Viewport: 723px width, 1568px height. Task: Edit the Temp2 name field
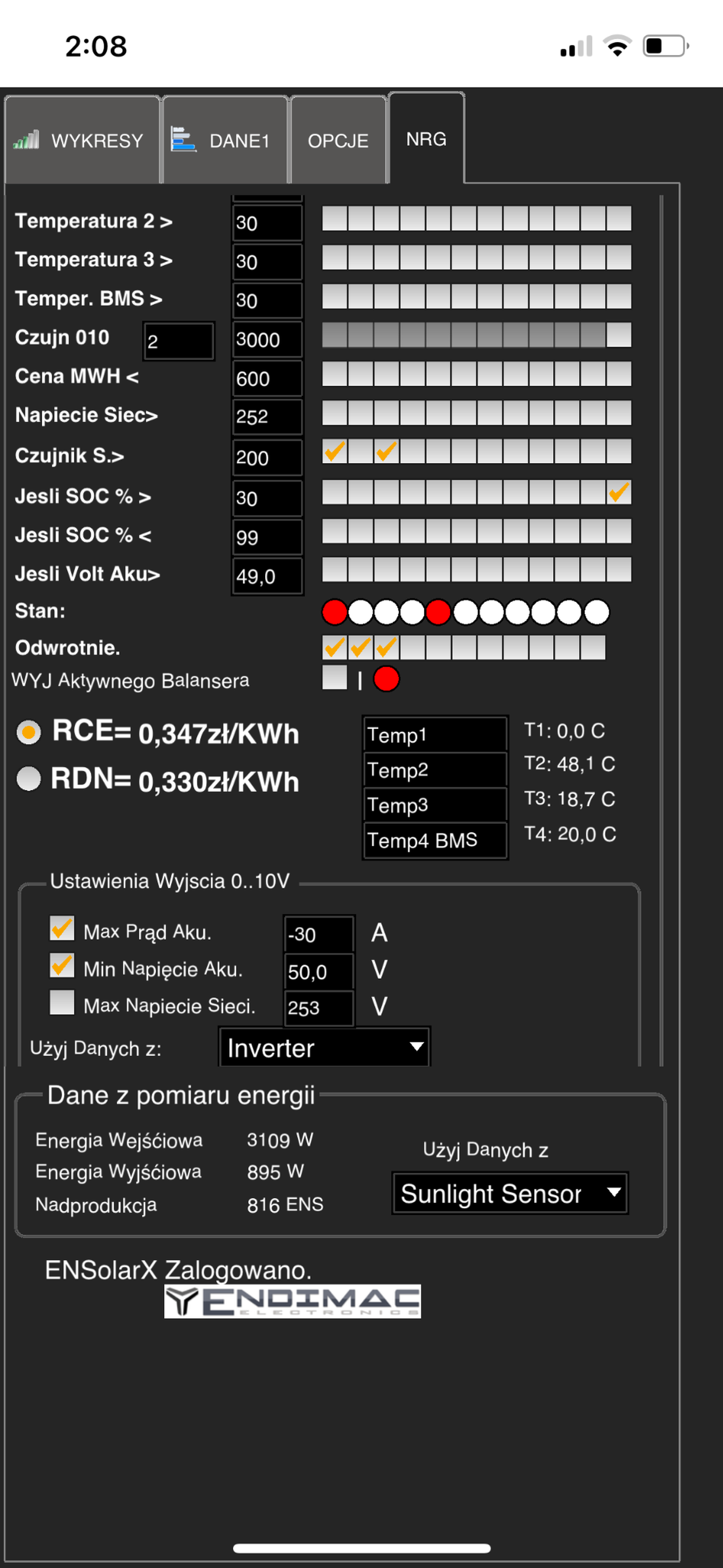pos(435,770)
